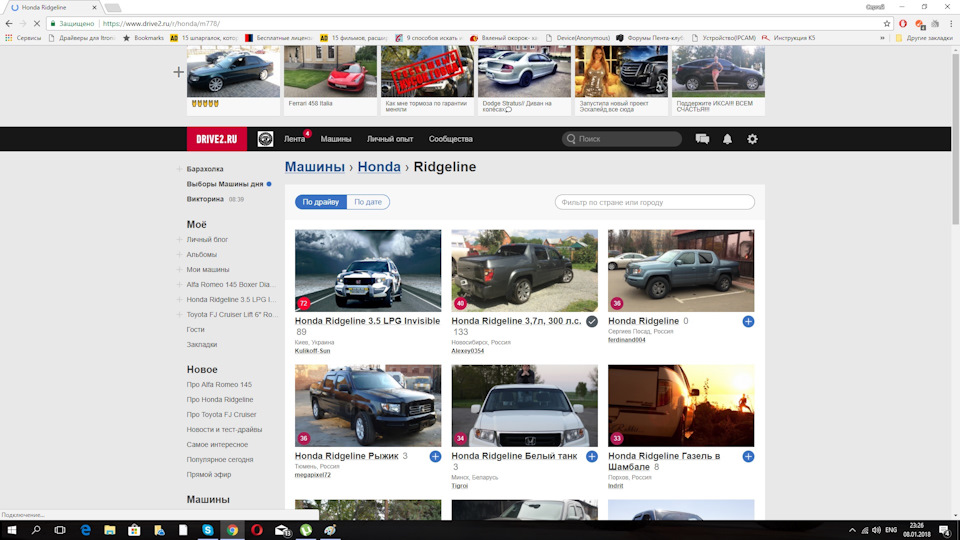Expand Альбомы plus in sidebar
960x540 pixels.
pos(179,255)
